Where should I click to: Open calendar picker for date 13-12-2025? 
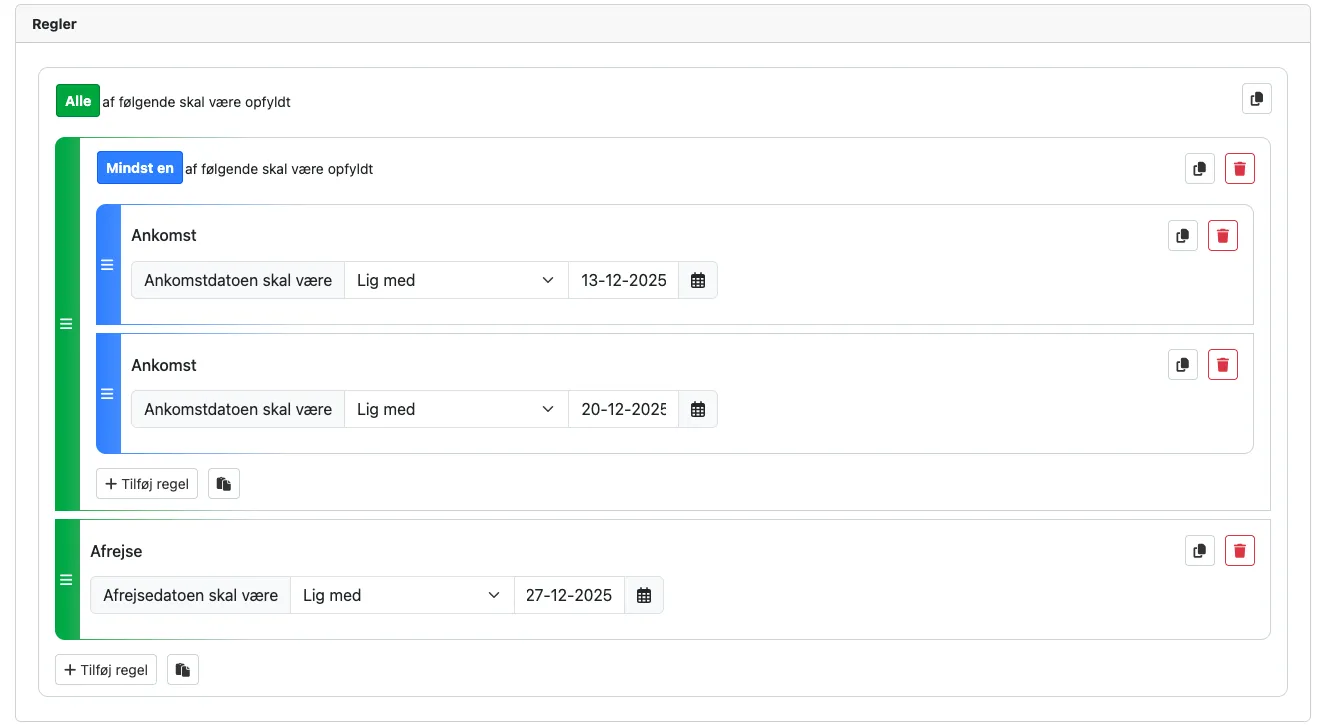point(698,281)
